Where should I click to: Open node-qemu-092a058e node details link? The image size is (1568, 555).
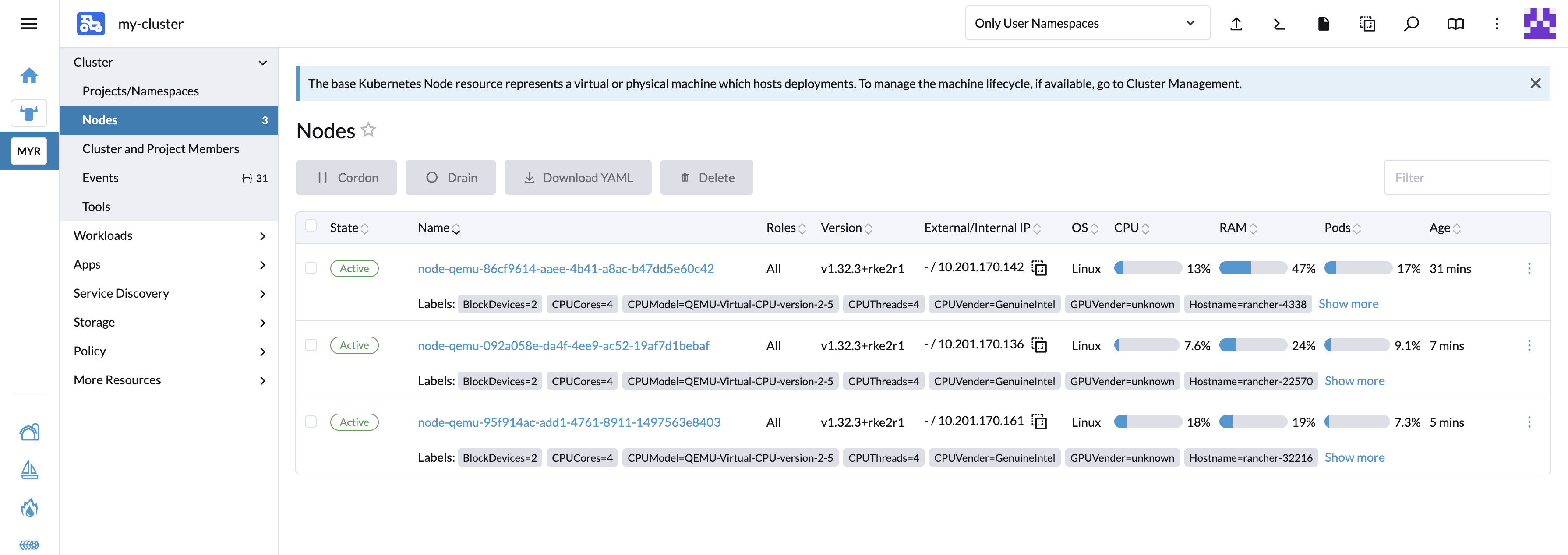(x=563, y=346)
